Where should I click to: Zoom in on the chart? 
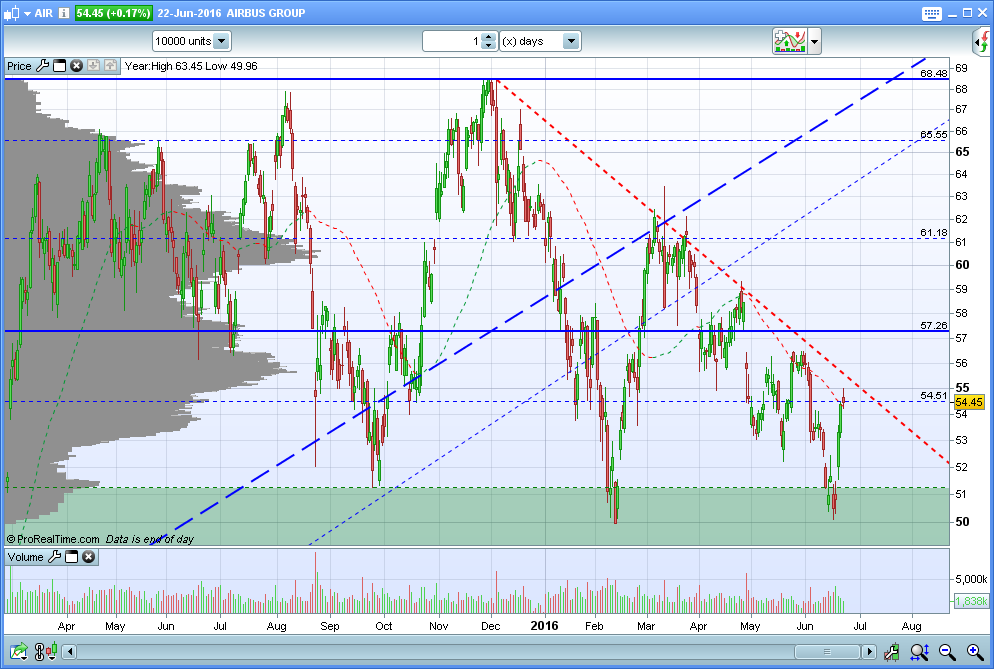pyautogui.click(x=976, y=651)
